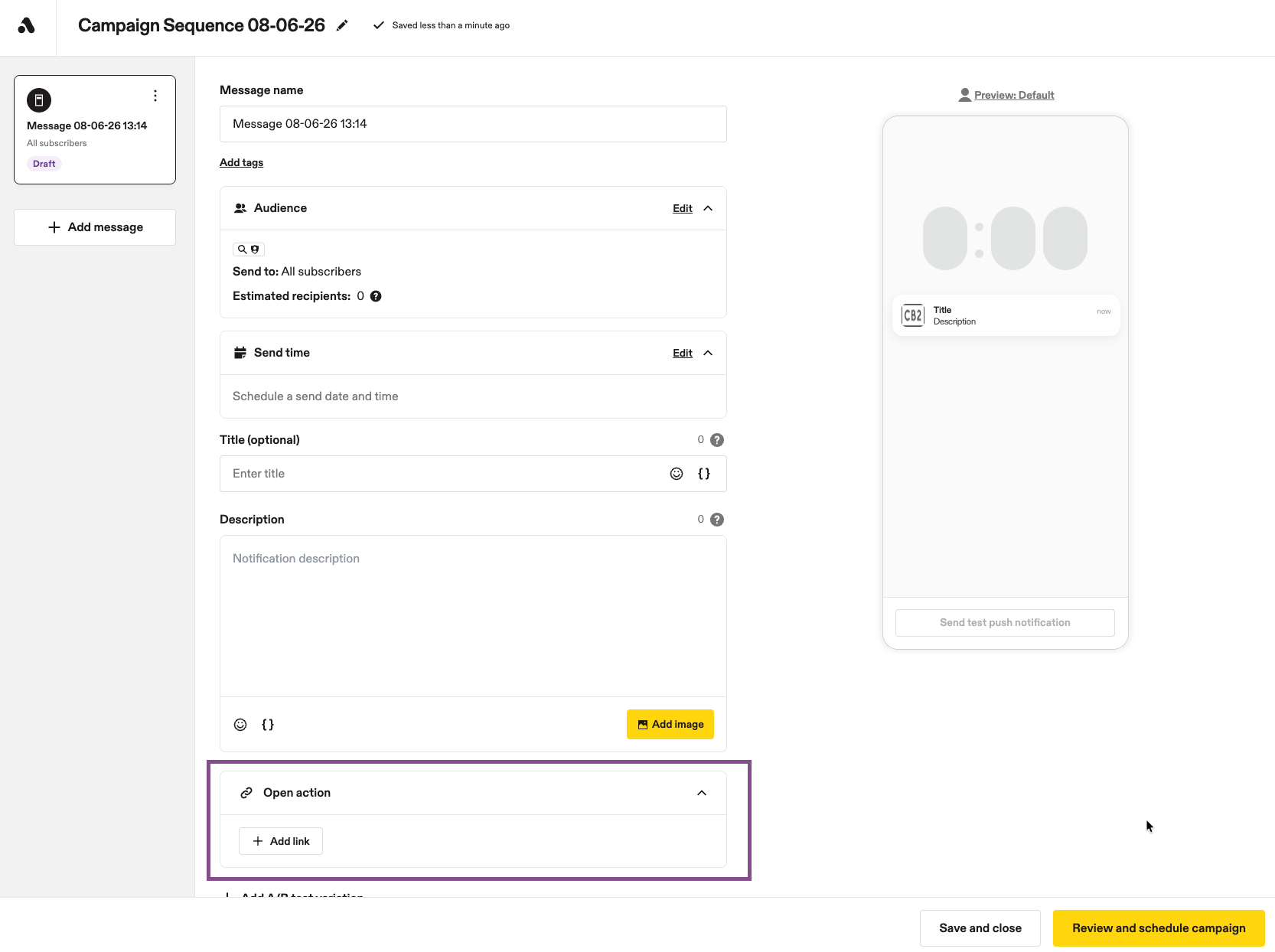1275x952 pixels.
Task: Click the 'Schedule a send date and time' text
Action: coord(315,396)
